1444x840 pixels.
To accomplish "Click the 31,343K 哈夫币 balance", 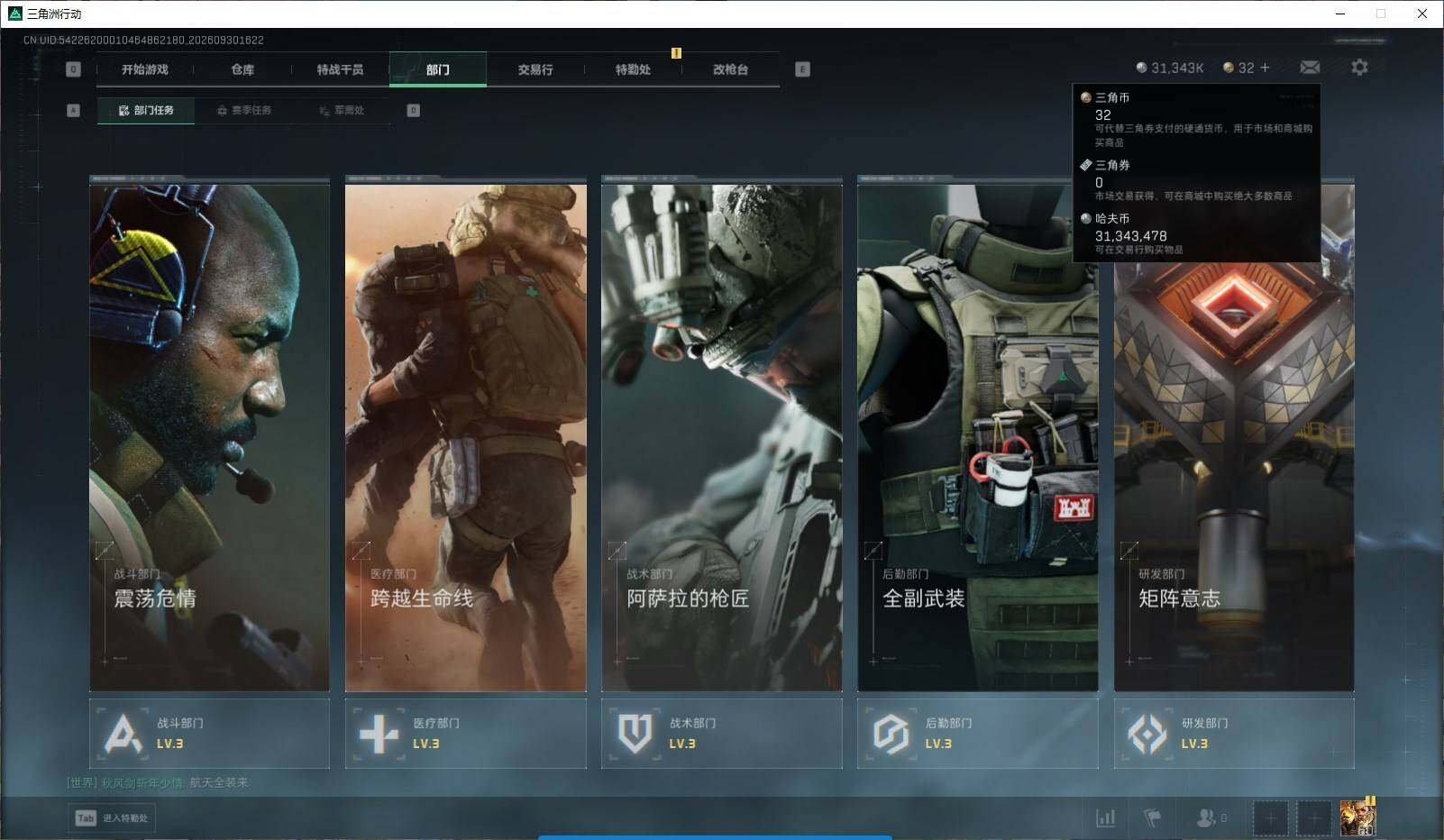I will click(x=1170, y=68).
